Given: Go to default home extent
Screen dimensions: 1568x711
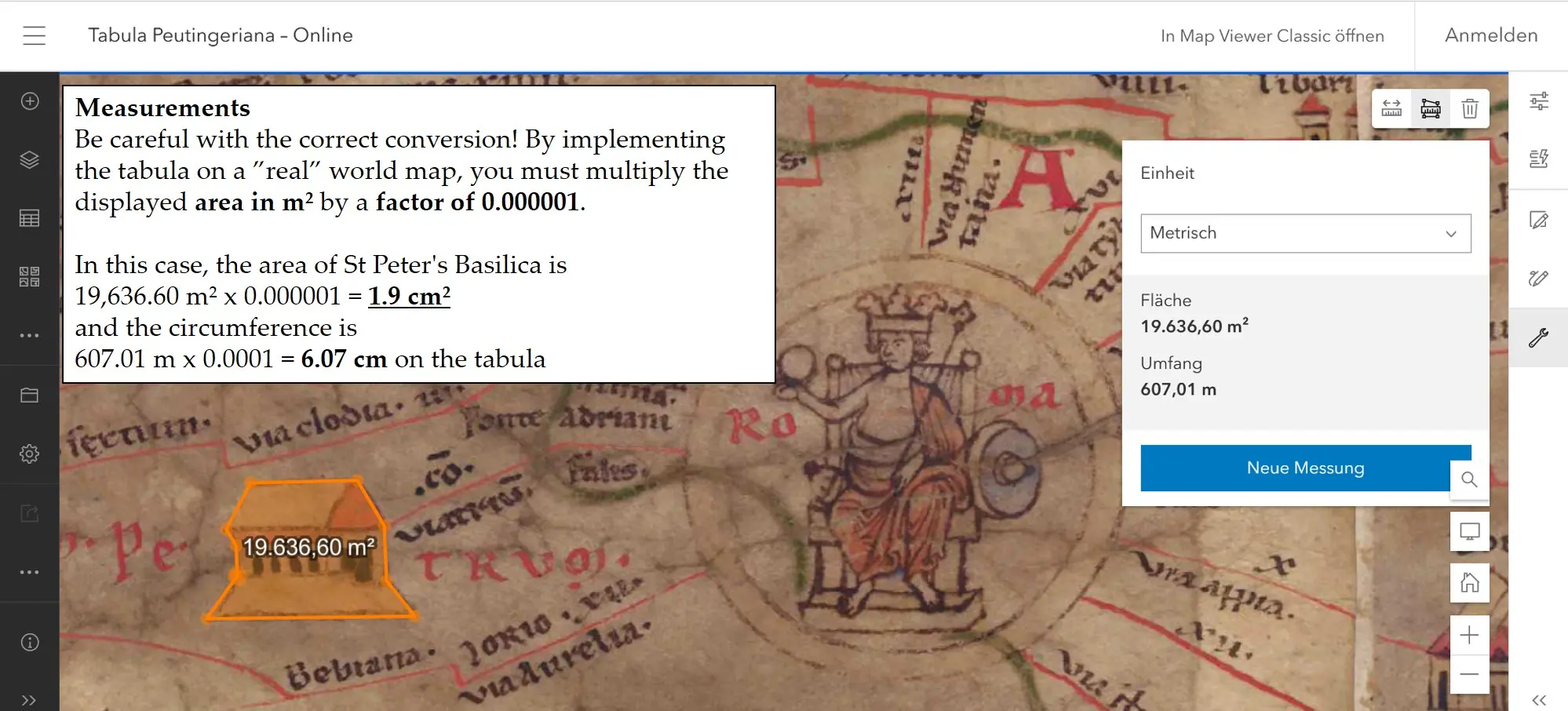Looking at the screenshot, I should 1469,583.
